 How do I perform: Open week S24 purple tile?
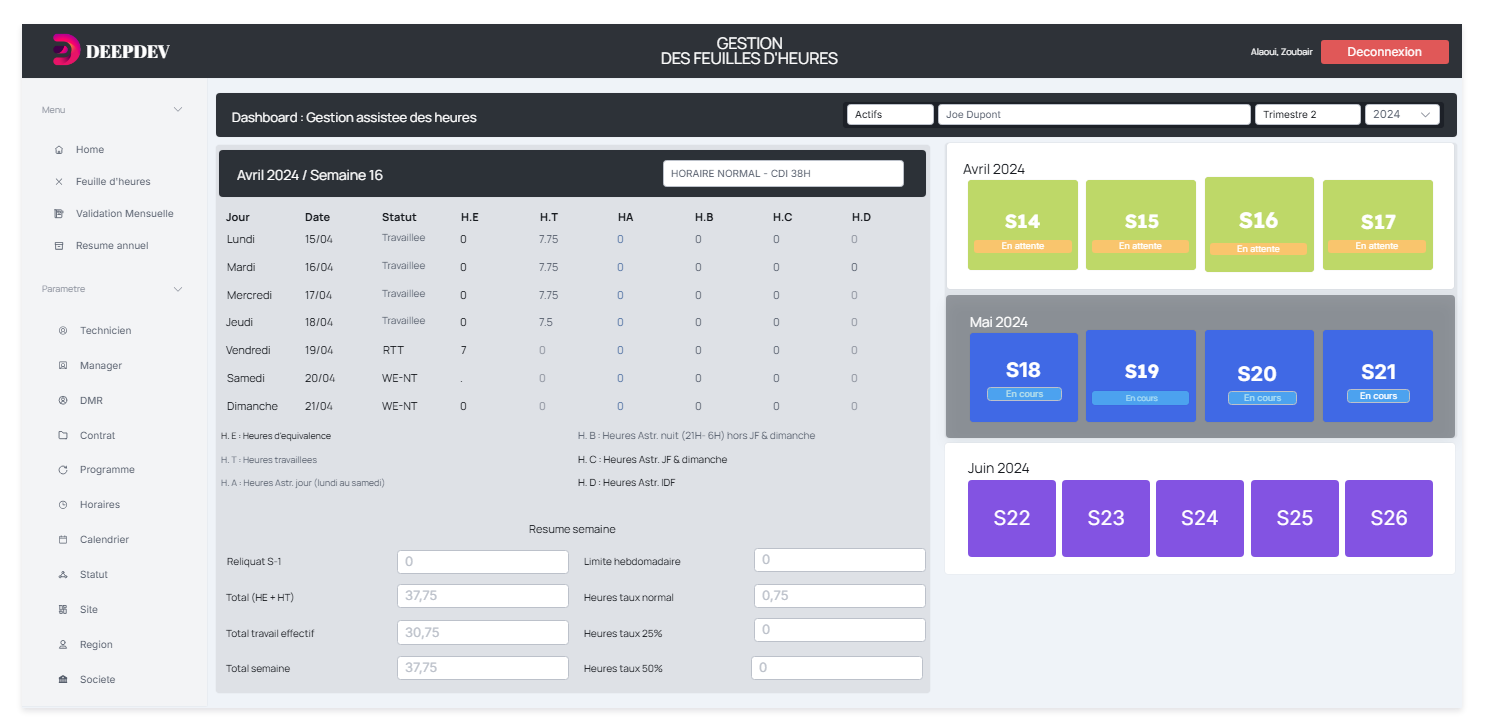click(x=1199, y=518)
